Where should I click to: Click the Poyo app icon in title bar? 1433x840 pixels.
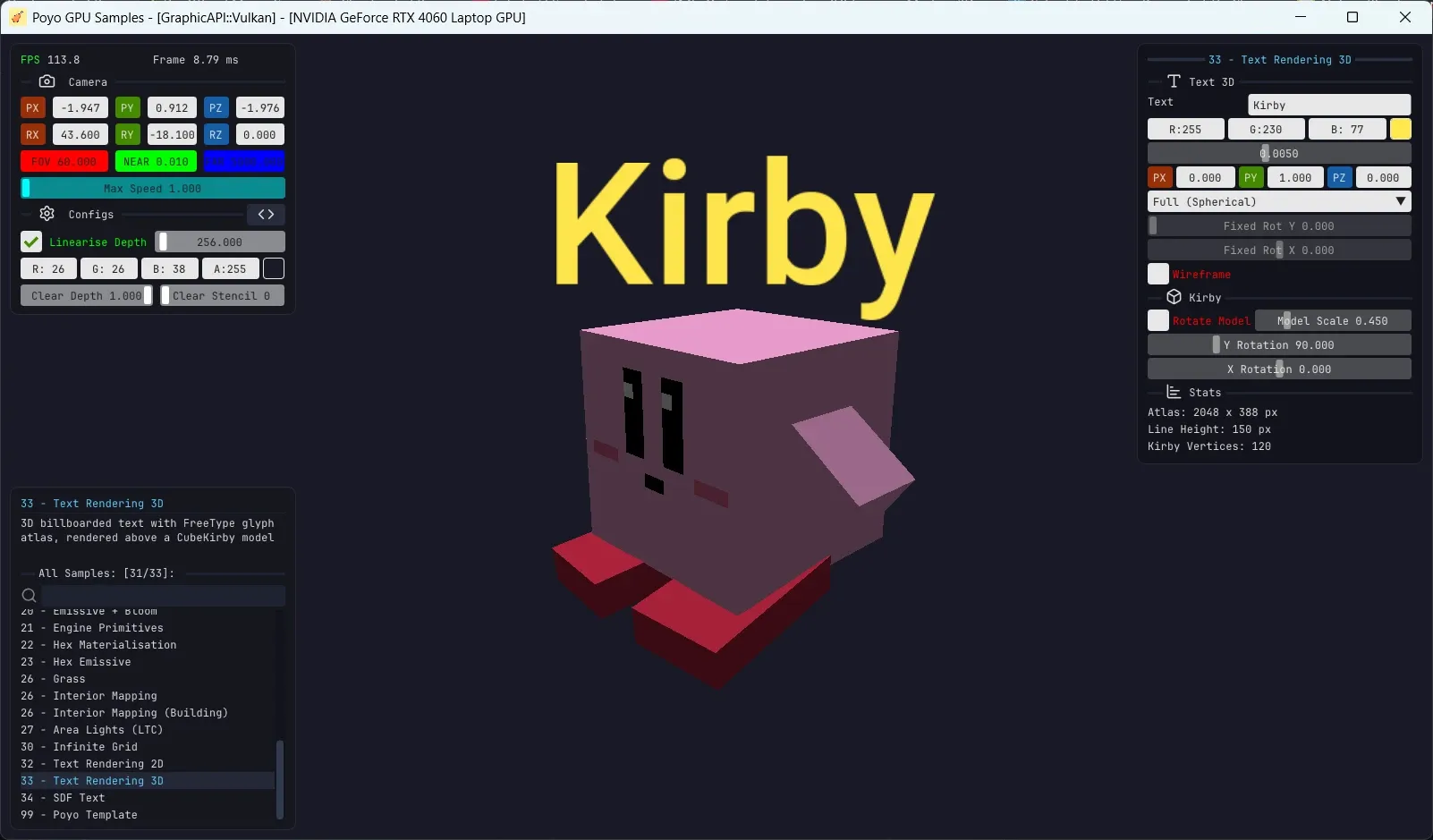(16, 17)
